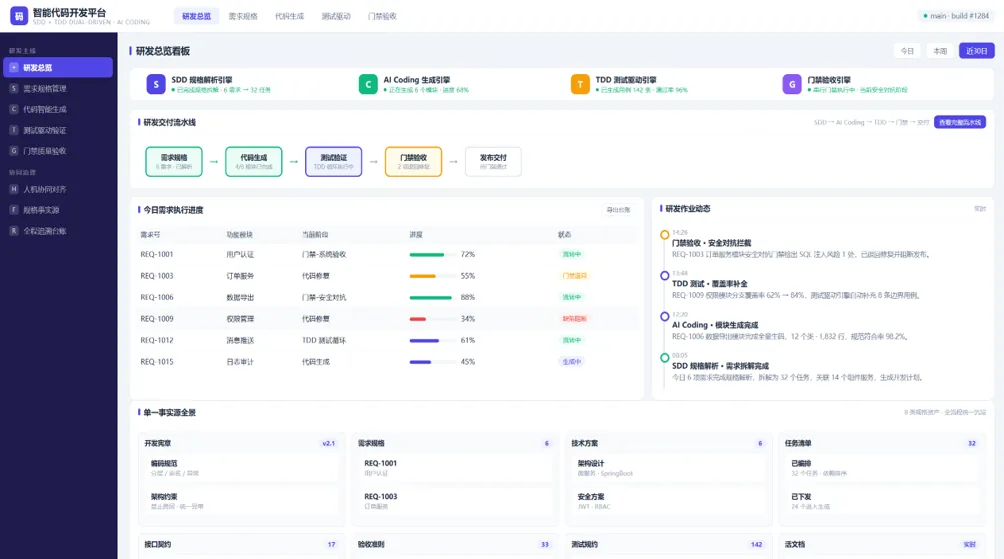Select the 代码生成 pipeline stage box
Viewport: 1004px width, 559px height.
tap(254, 161)
